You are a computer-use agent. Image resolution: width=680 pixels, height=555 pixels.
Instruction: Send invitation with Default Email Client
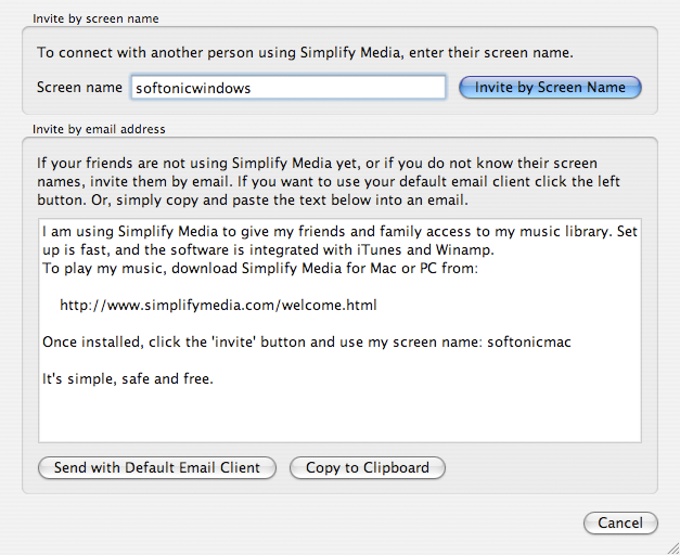pos(157,467)
